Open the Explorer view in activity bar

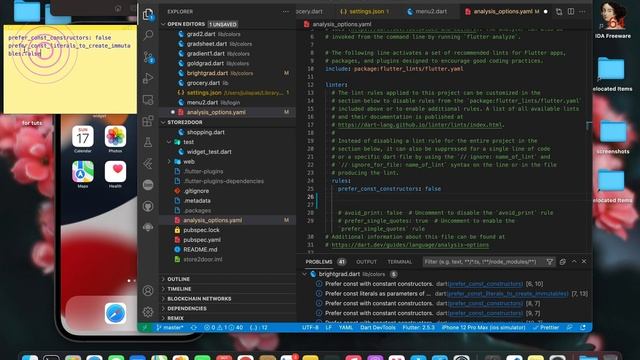(x=148, y=15)
